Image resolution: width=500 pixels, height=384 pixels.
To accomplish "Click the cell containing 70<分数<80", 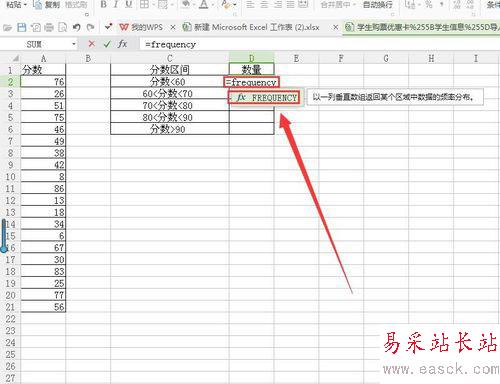I will click(170, 106).
